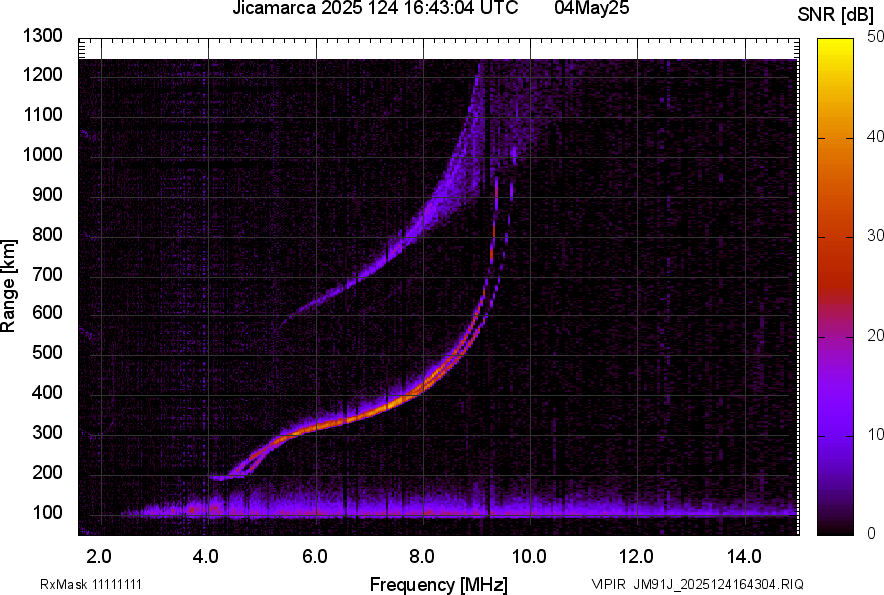Click the frequency tick label '14.0'
The width and height of the screenshot is (884, 595).
click(x=744, y=557)
